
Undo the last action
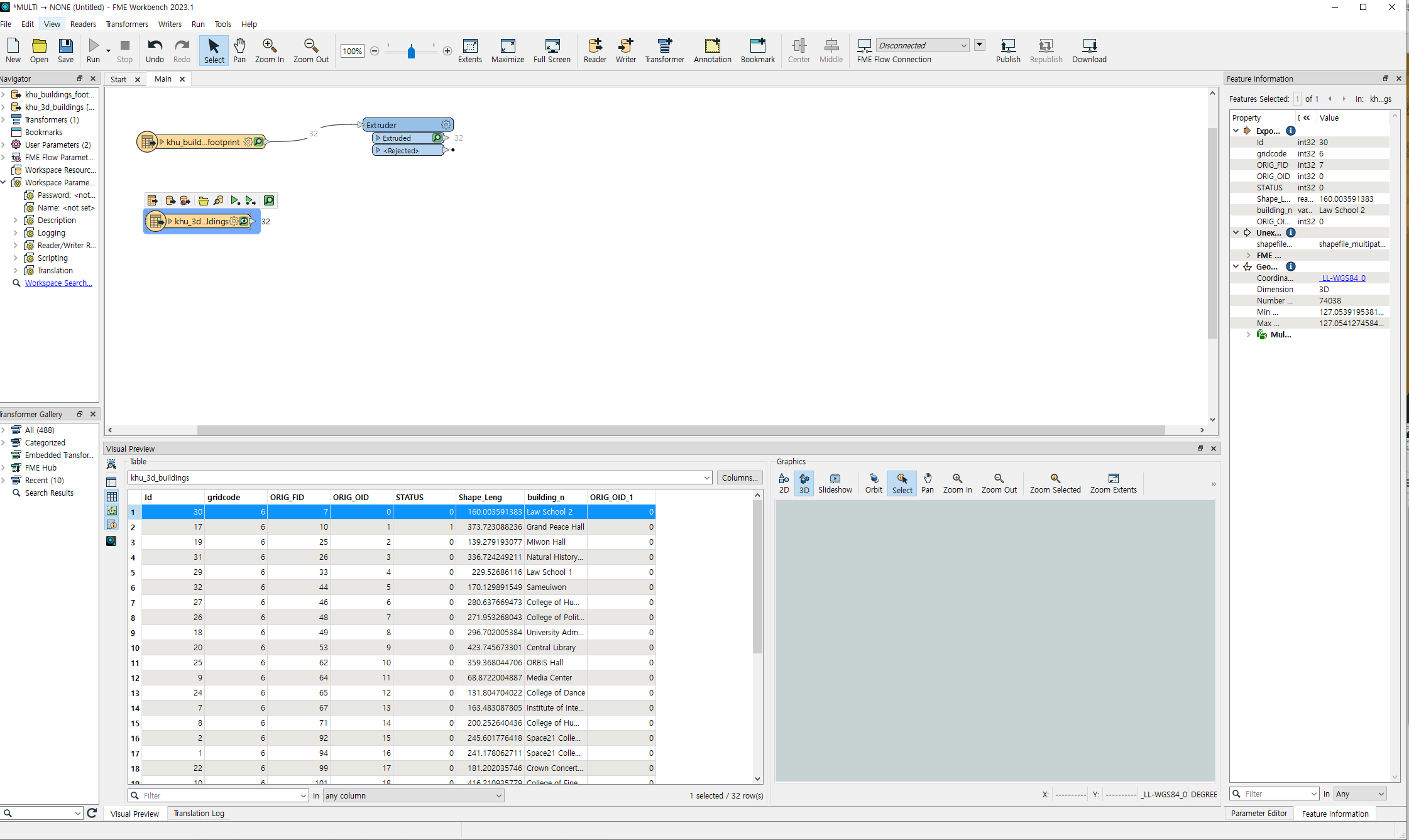[x=155, y=50]
